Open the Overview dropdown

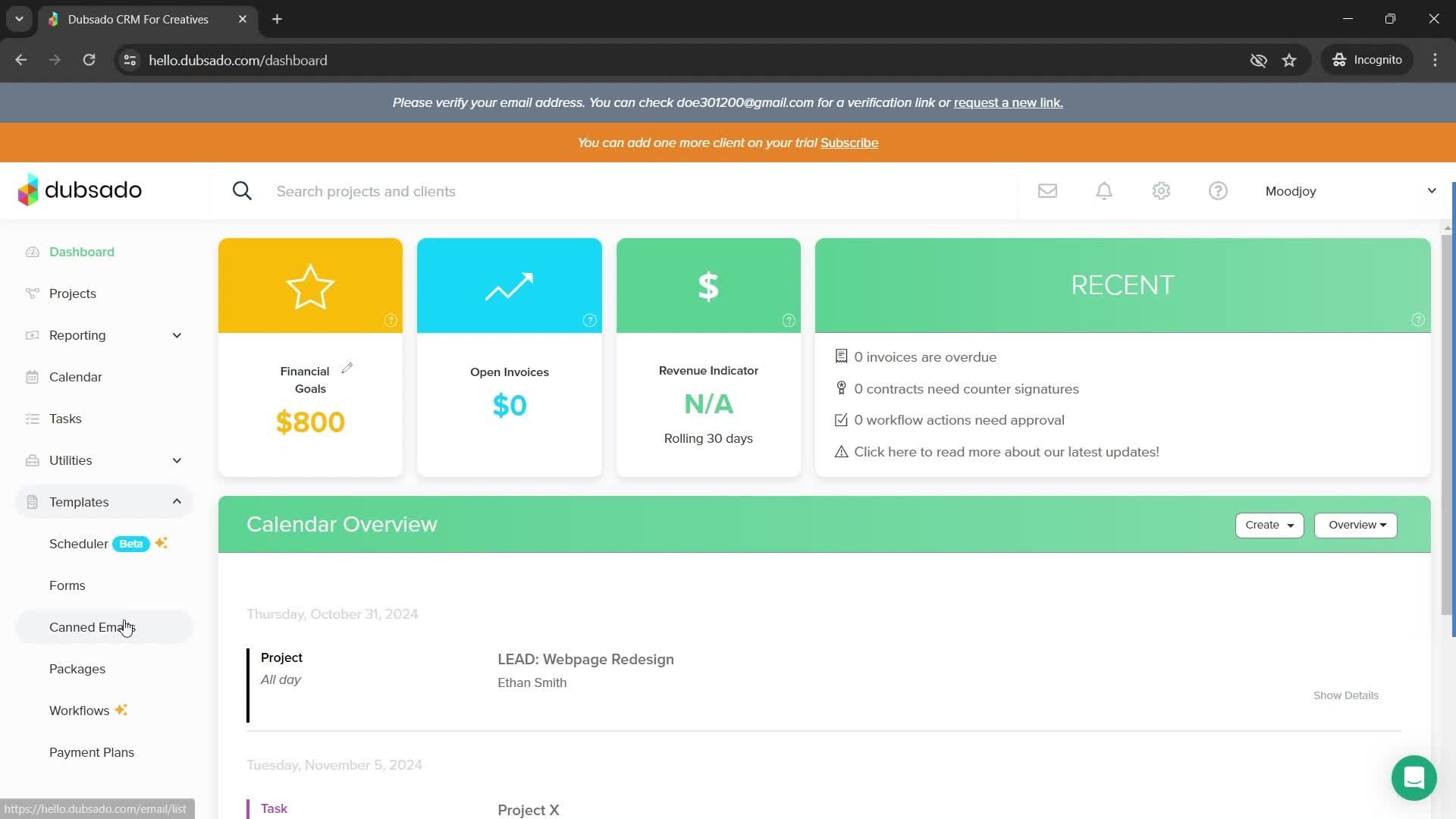tap(1355, 525)
